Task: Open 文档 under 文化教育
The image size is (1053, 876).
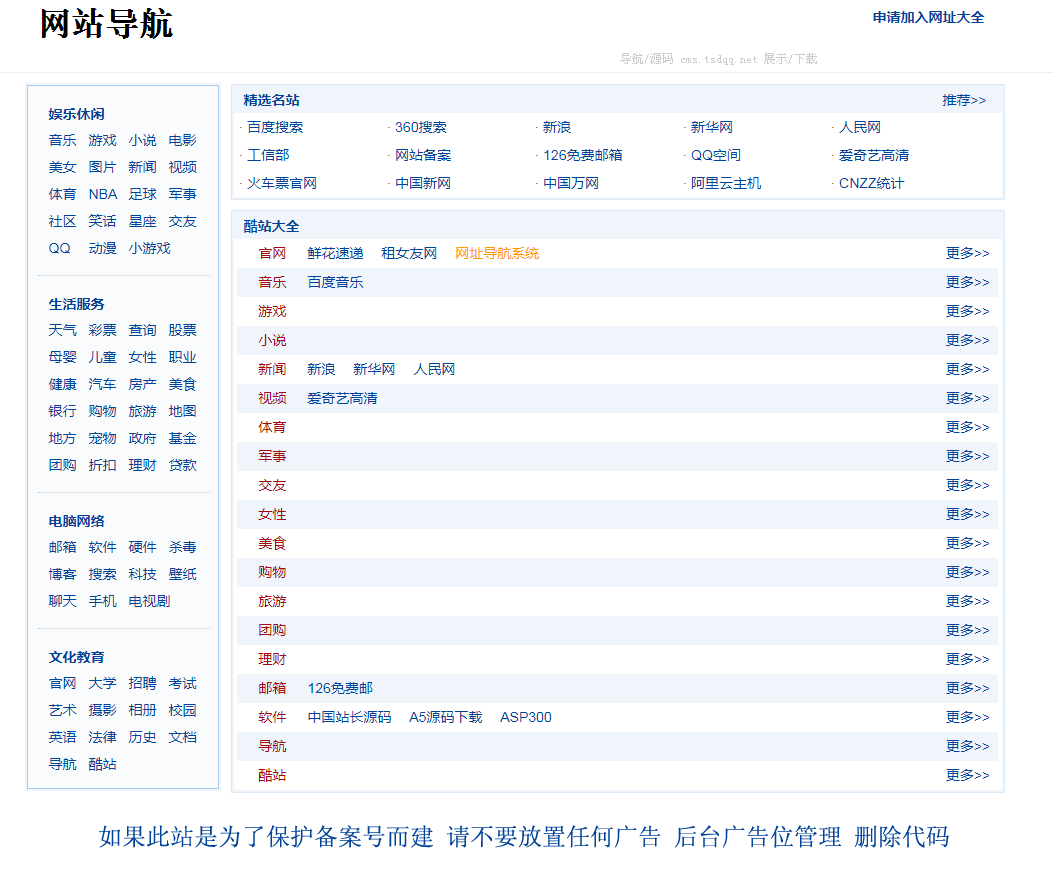Action: point(183,737)
